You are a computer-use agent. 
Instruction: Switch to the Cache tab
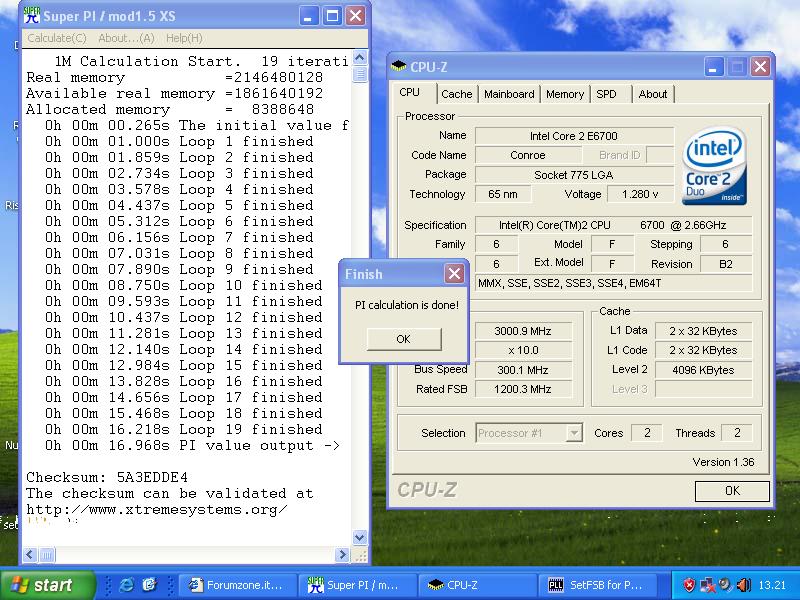tap(457, 94)
